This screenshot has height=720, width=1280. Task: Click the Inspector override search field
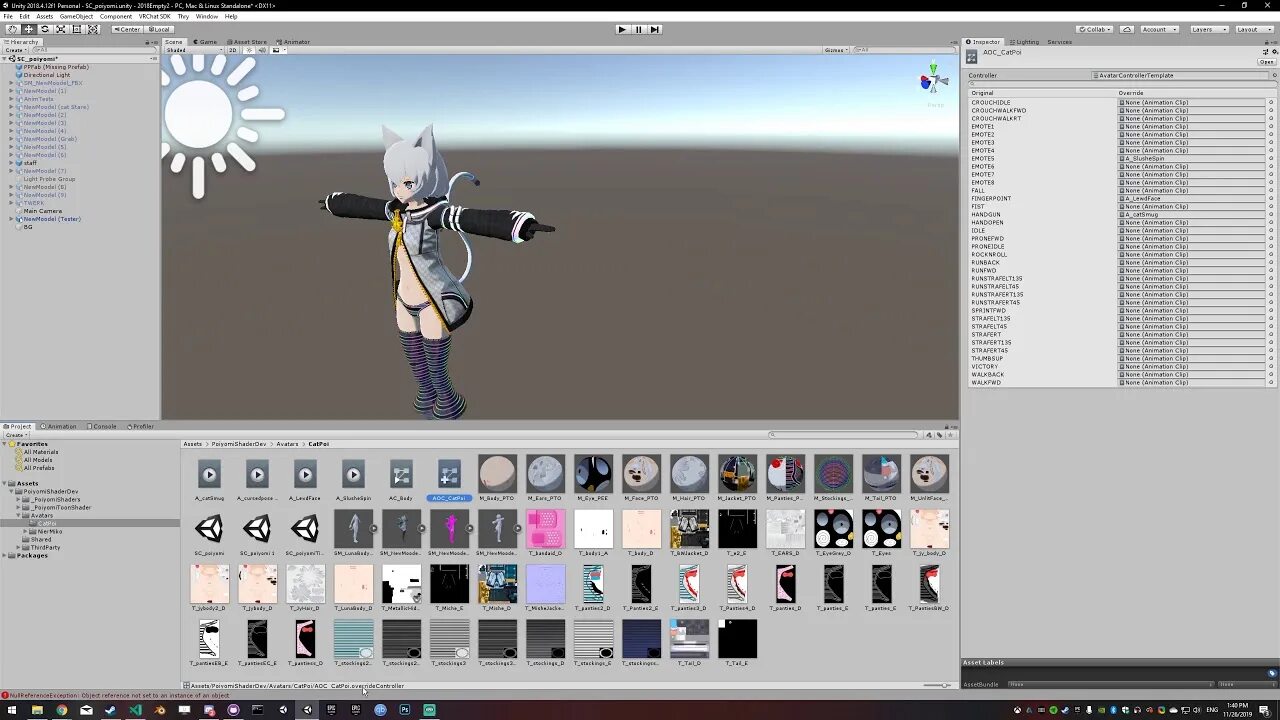pyautogui.click(x=1122, y=84)
